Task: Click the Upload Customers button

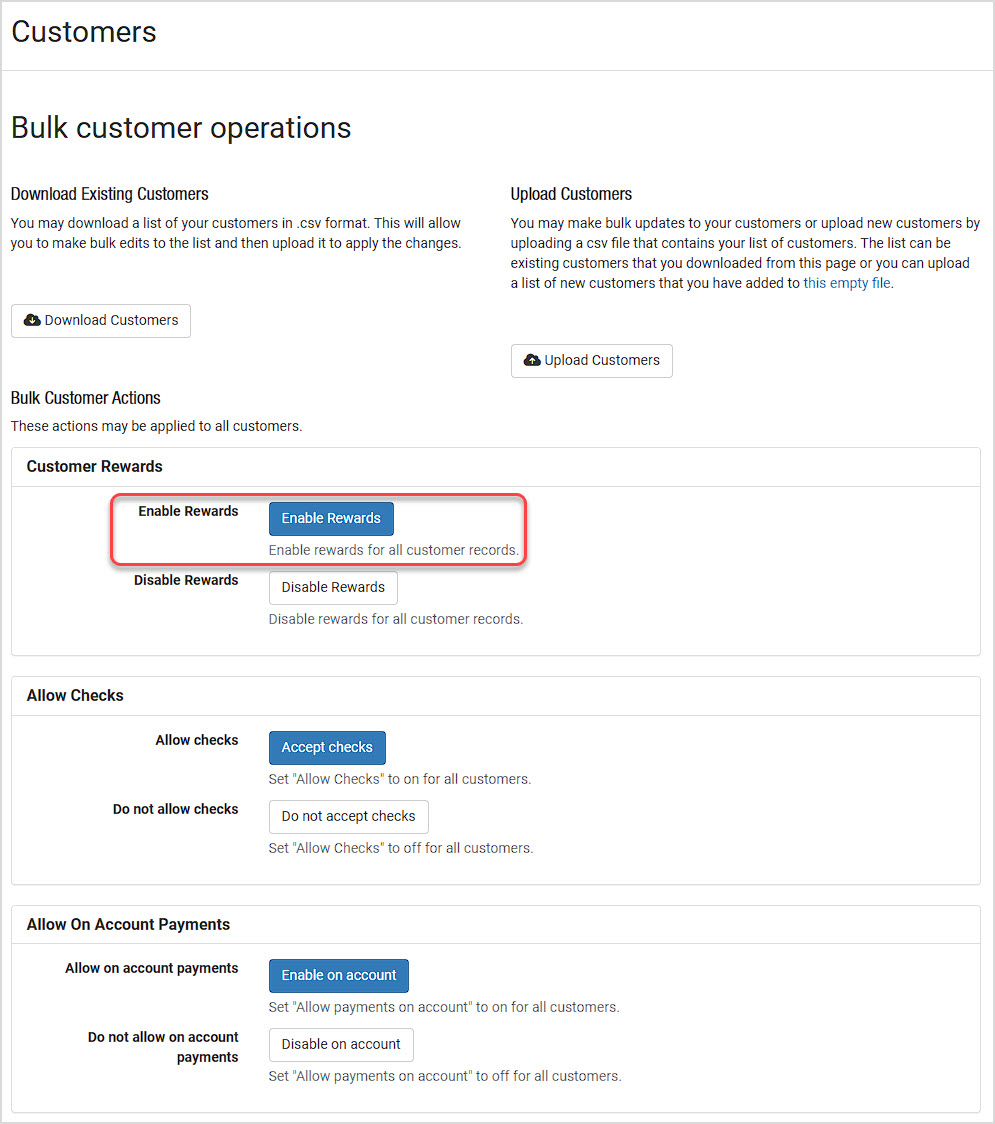Action: (x=591, y=361)
